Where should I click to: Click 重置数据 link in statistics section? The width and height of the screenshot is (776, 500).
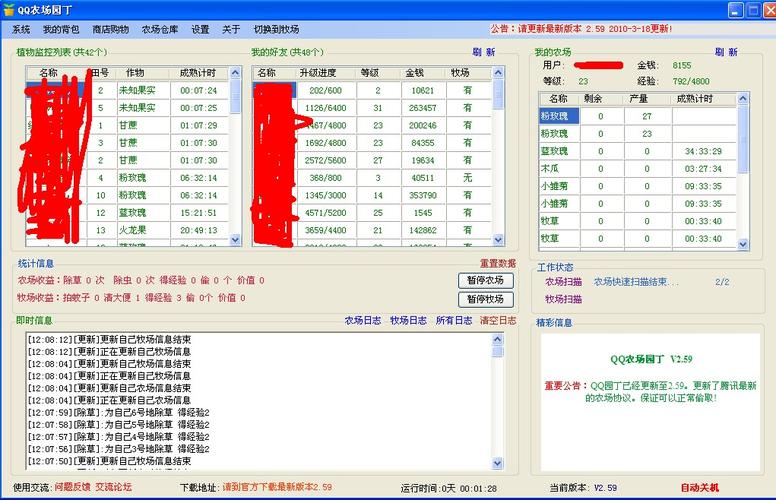pyautogui.click(x=498, y=263)
